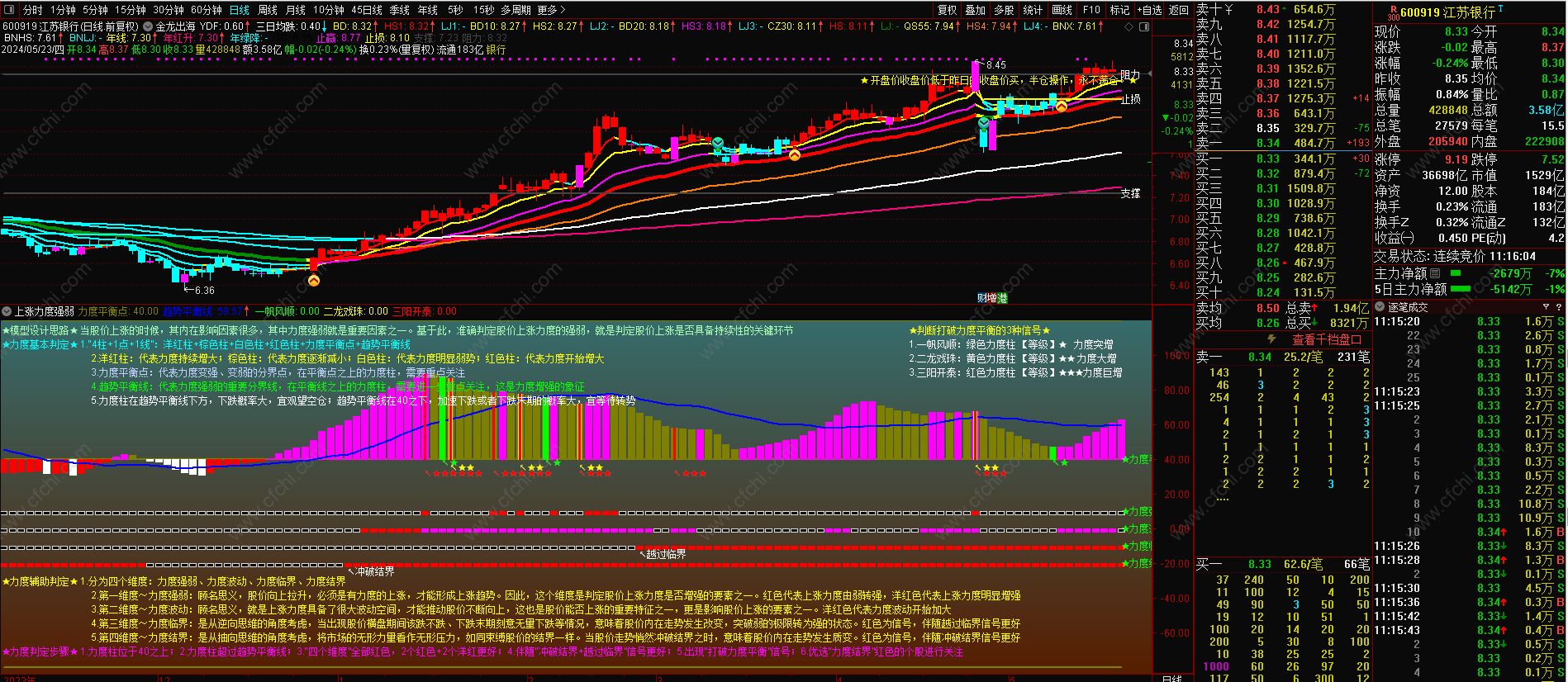Click the 越过临界 signal marker

point(663,555)
